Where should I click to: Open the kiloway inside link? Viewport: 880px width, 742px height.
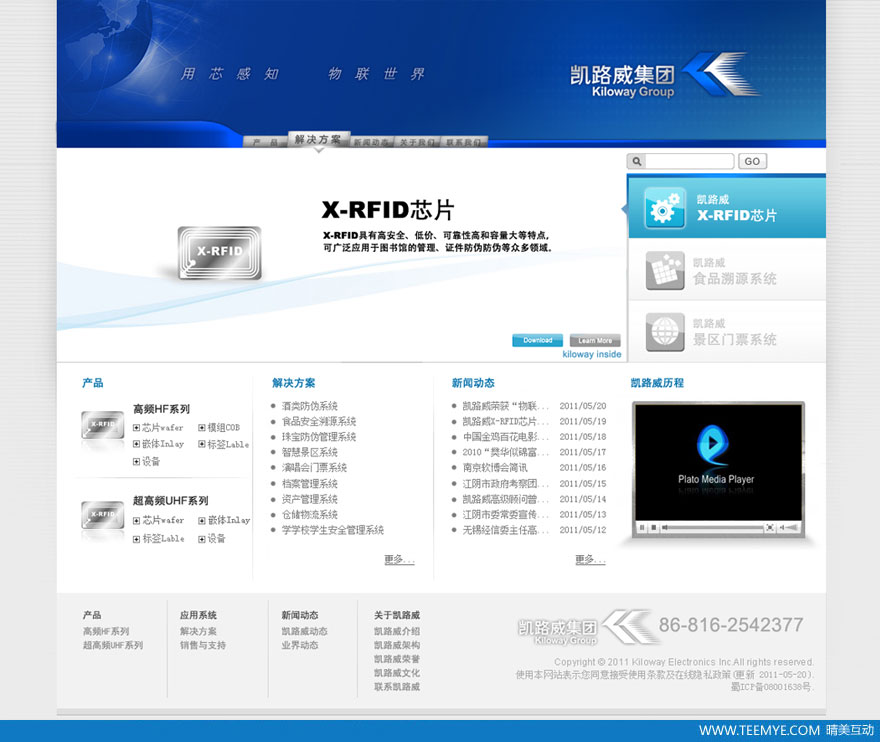coord(592,354)
